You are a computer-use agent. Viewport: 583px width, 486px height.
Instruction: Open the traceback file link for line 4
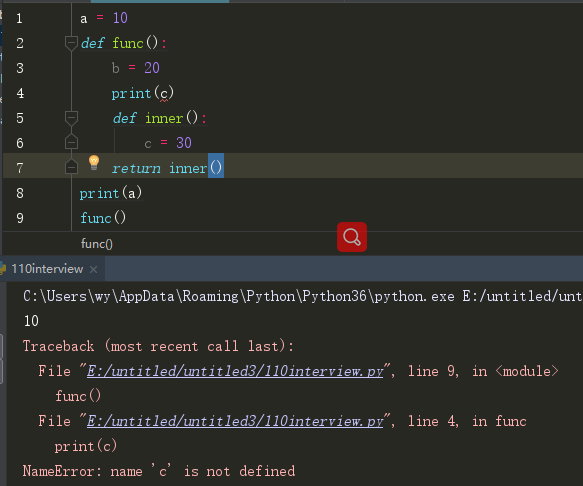(x=235, y=421)
